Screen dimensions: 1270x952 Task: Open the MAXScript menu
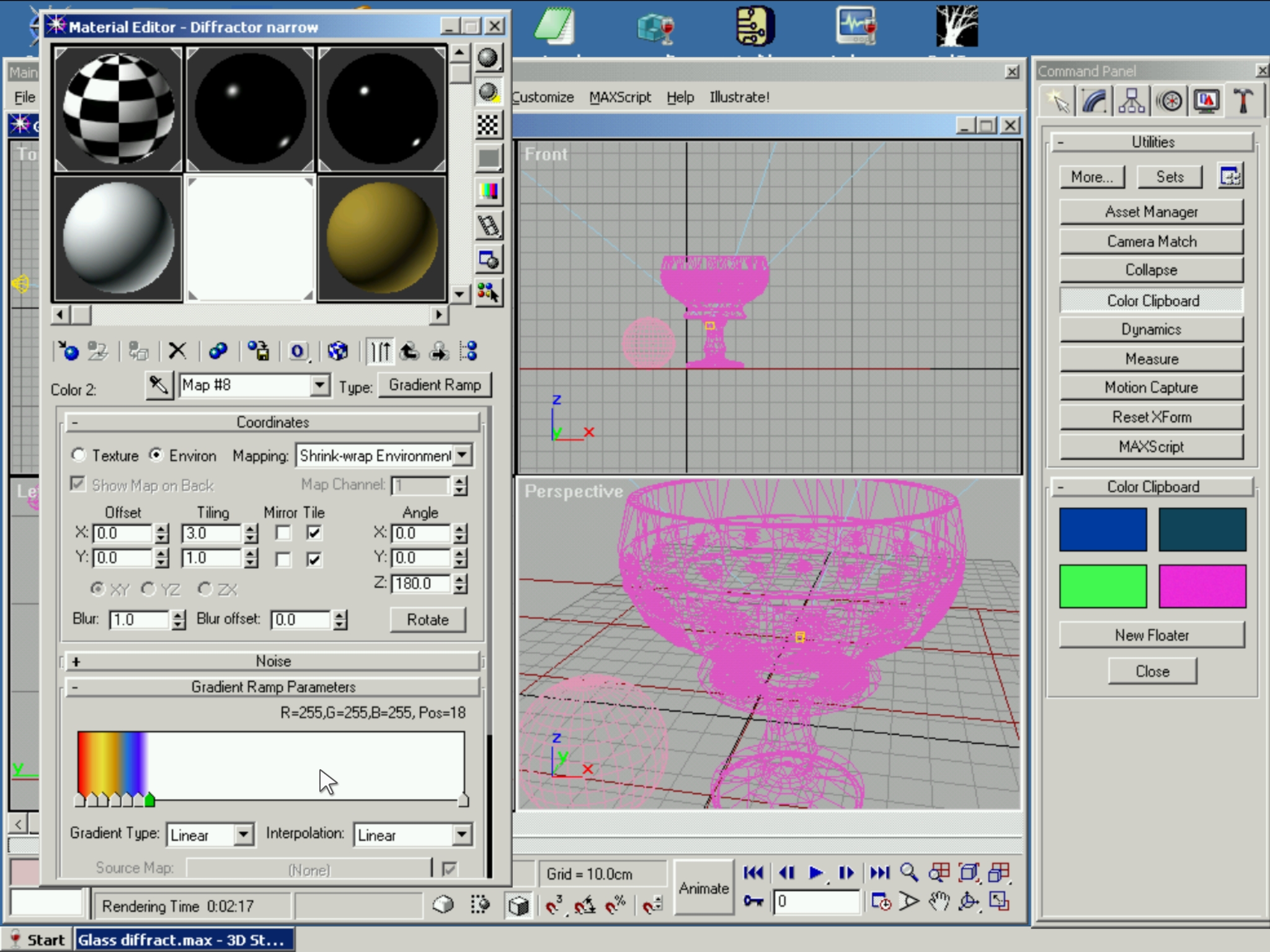pyautogui.click(x=619, y=97)
